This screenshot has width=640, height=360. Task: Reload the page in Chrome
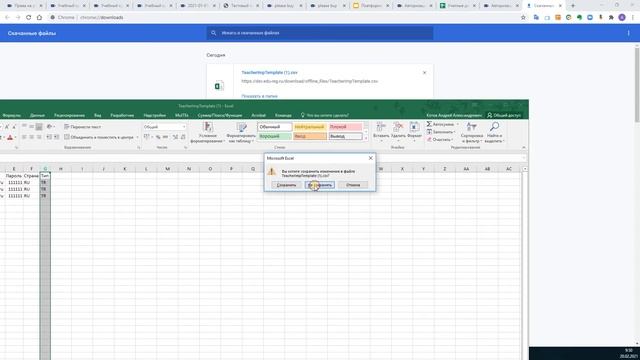pos(29,18)
